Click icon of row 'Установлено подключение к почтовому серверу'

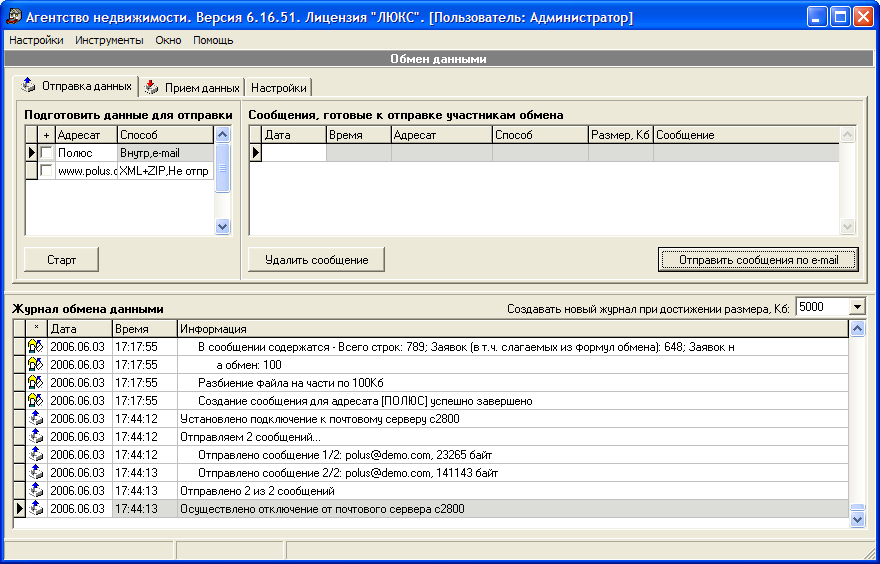click(x=36, y=419)
